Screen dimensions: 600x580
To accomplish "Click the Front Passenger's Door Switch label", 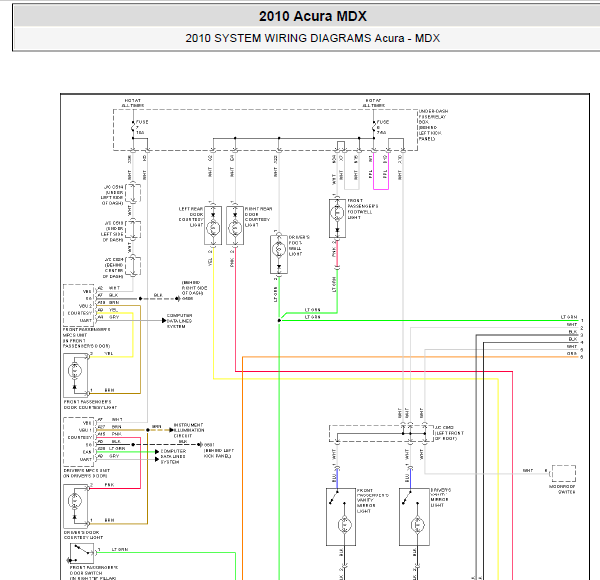I will pos(94,573).
